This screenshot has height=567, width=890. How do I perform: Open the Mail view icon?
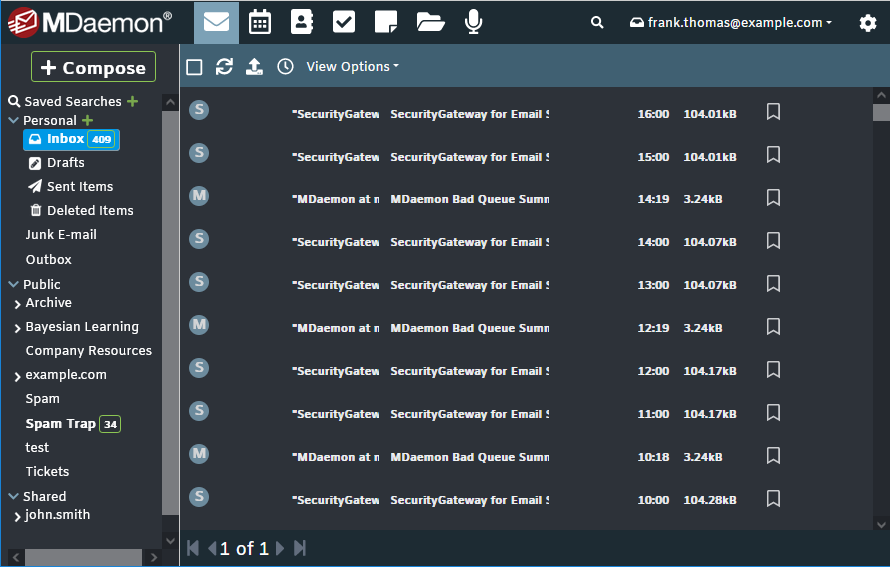216,22
